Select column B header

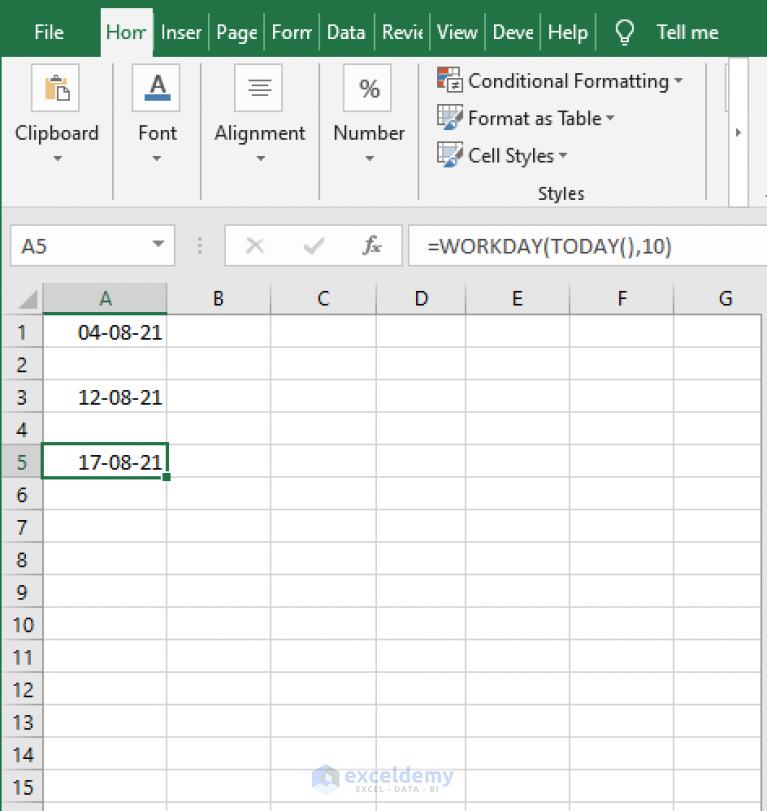pos(218,298)
